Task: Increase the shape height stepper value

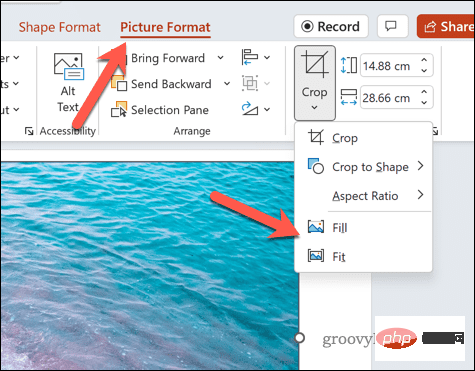Action: pos(424,61)
